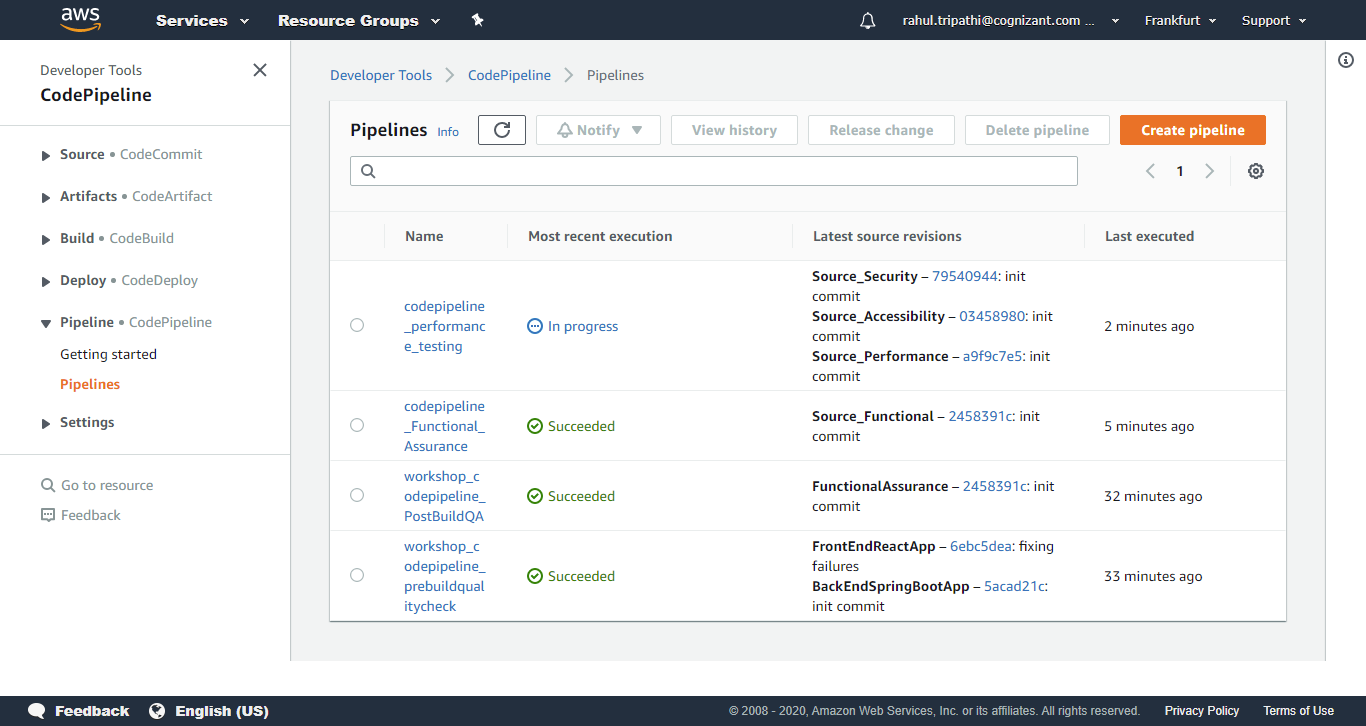Open commit 6ebc5dea revision link

pos(981,546)
